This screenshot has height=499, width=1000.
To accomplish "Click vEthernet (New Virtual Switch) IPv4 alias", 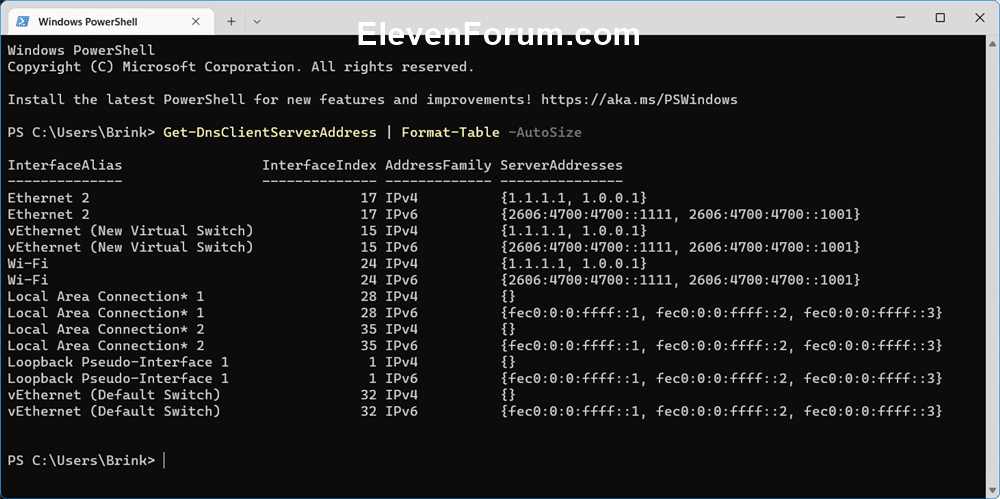I will click(x=130, y=230).
